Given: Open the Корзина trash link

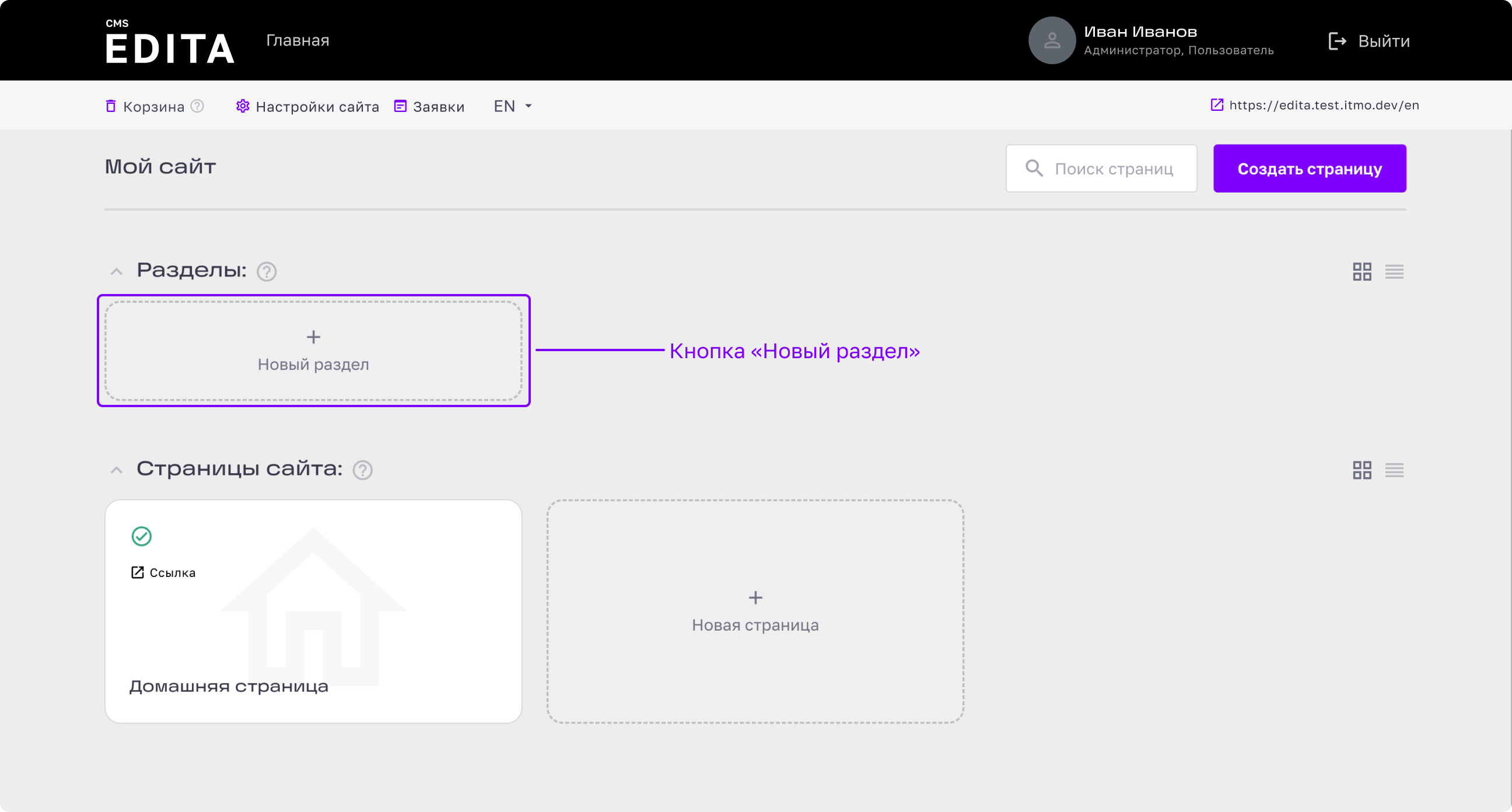Looking at the screenshot, I should [x=145, y=106].
